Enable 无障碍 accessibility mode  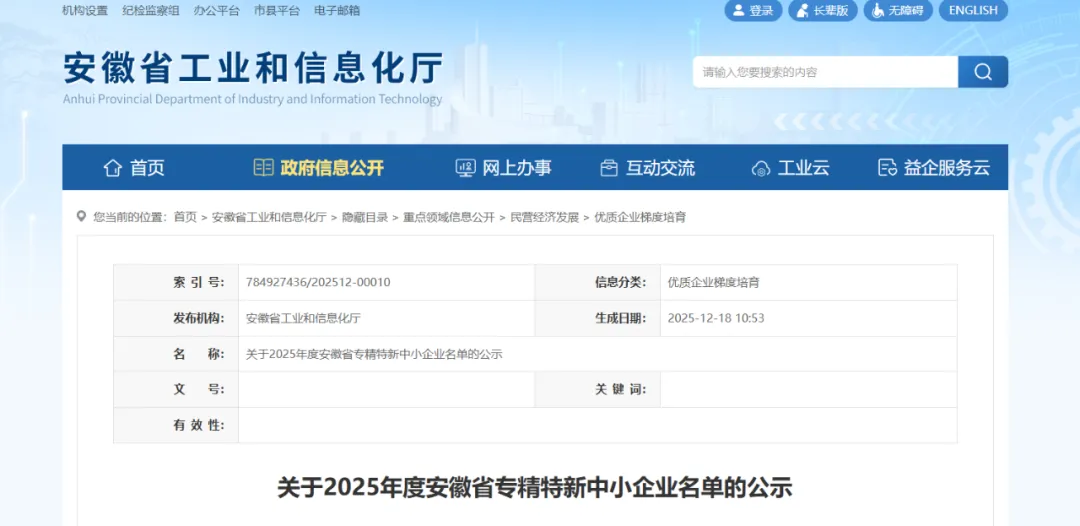point(895,11)
